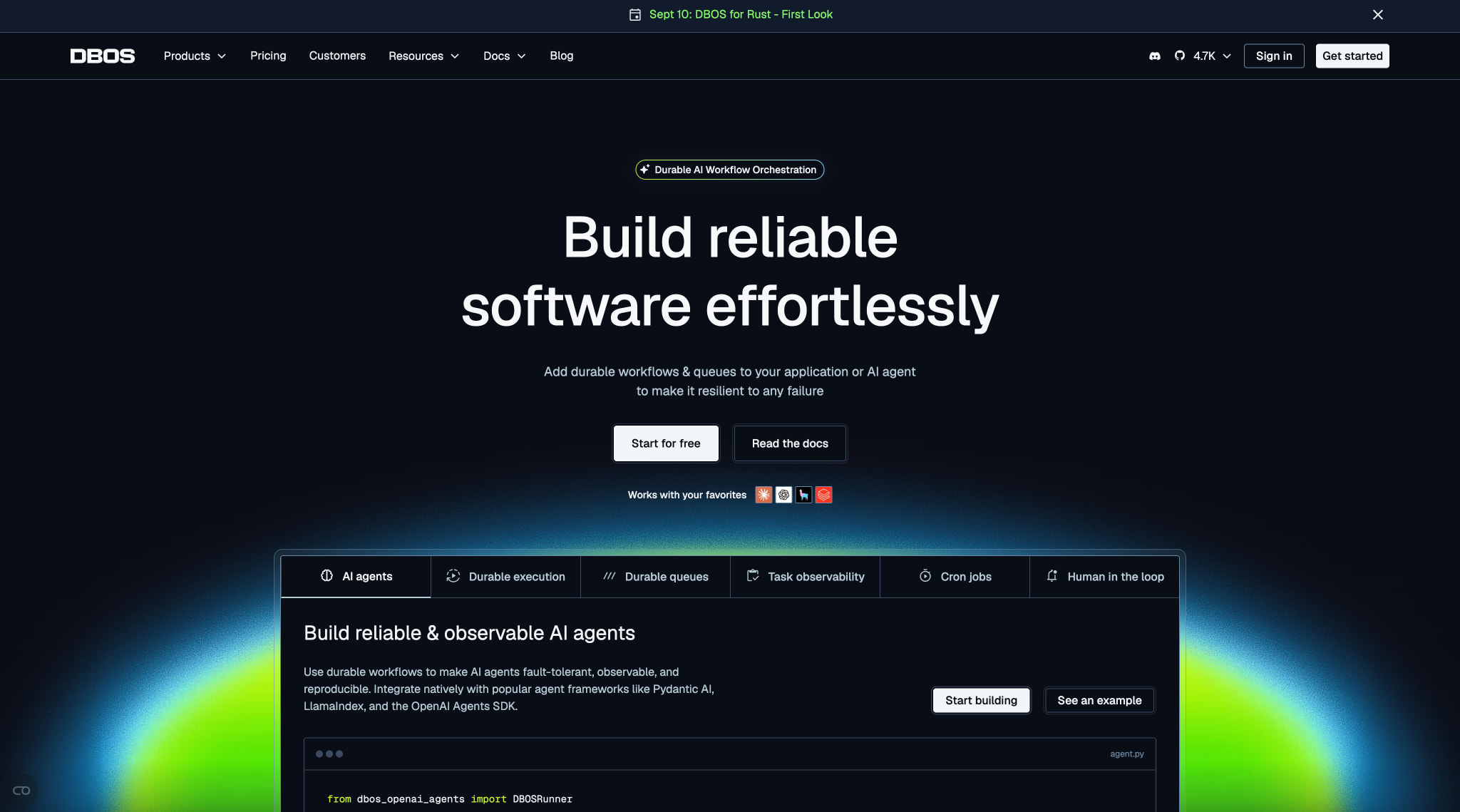Expand the Docs dropdown chevron
1460x812 pixels.
point(521,56)
